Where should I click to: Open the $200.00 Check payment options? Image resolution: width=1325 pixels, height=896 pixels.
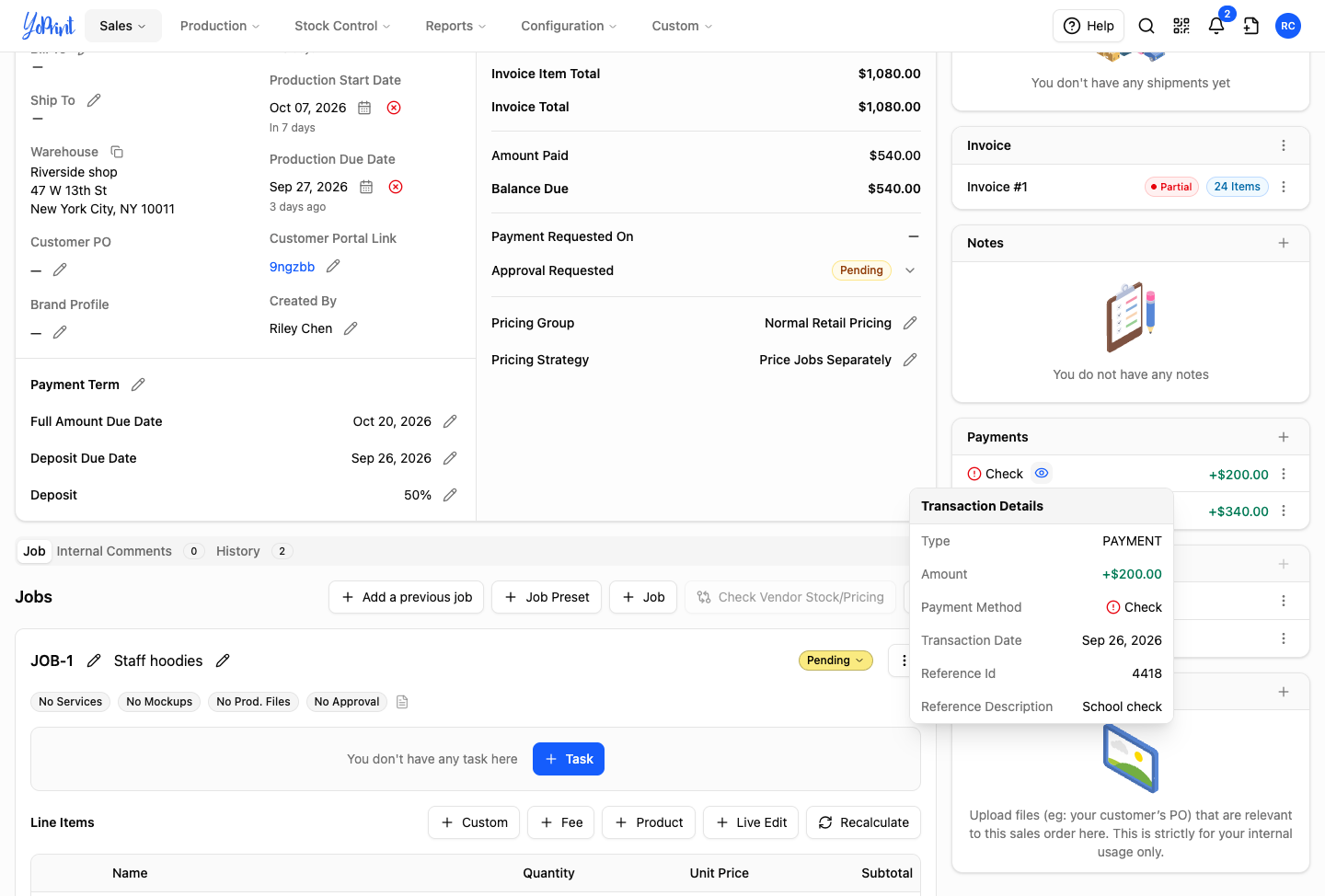coord(1284,474)
